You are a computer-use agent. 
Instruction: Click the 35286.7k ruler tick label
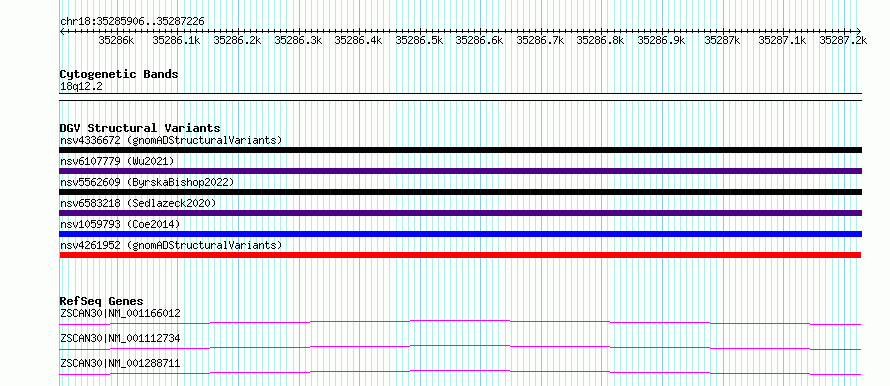tap(540, 40)
